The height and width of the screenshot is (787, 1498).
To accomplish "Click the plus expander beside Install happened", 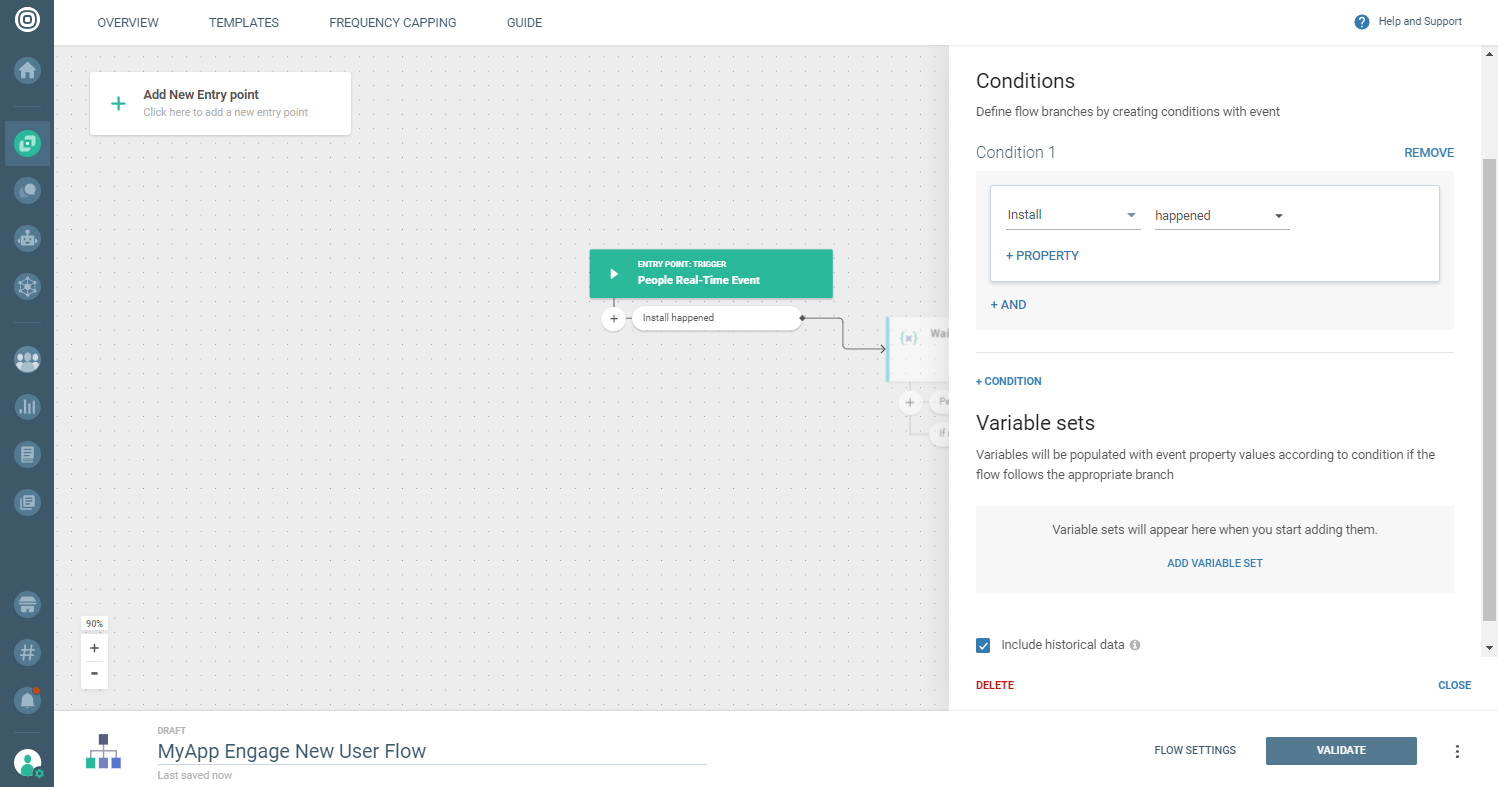I will click(x=614, y=319).
